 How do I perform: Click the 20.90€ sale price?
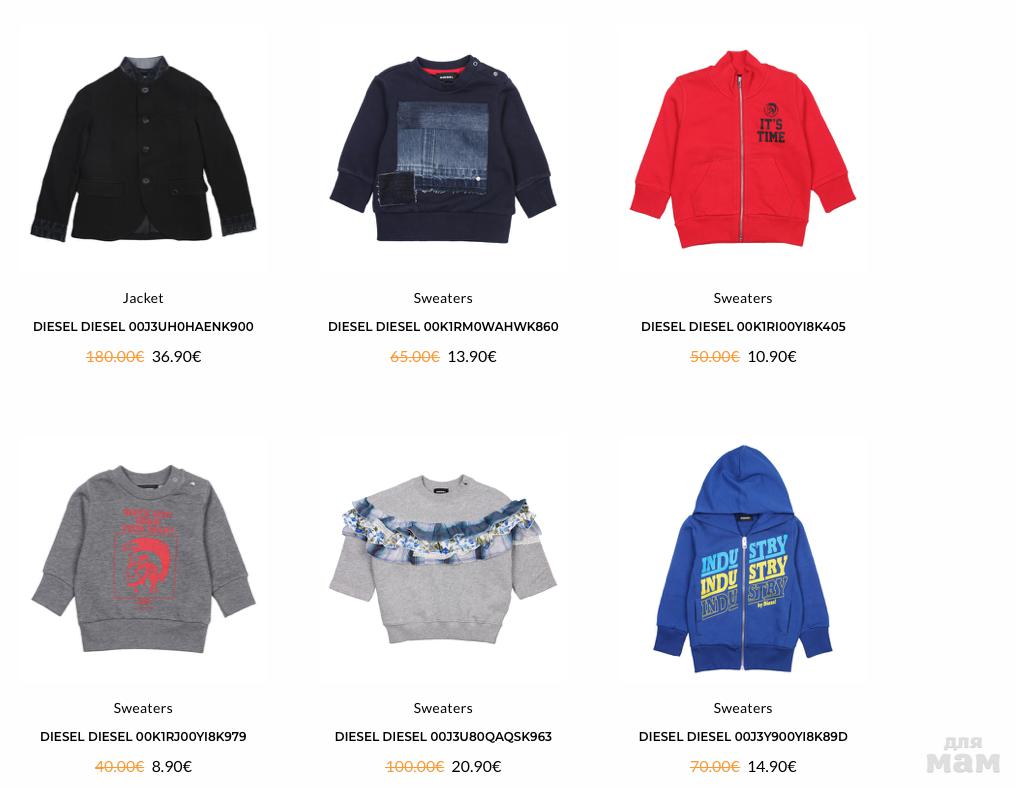(476, 767)
